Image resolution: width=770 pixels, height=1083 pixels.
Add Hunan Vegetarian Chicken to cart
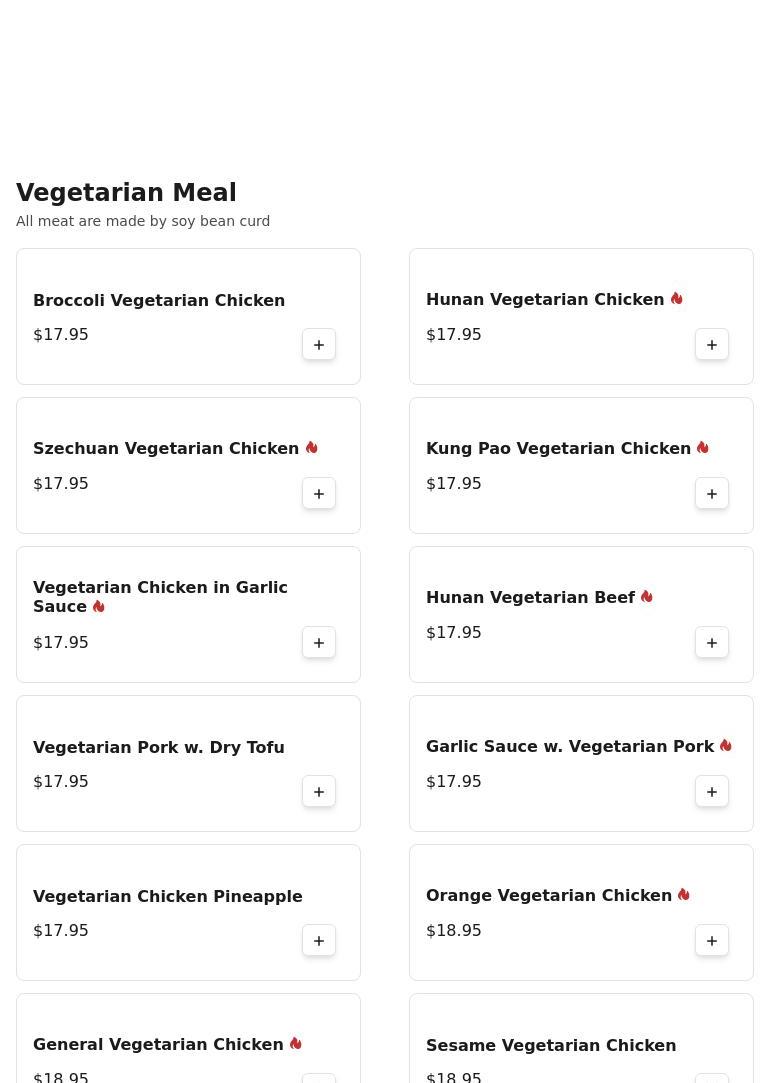(x=712, y=345)
